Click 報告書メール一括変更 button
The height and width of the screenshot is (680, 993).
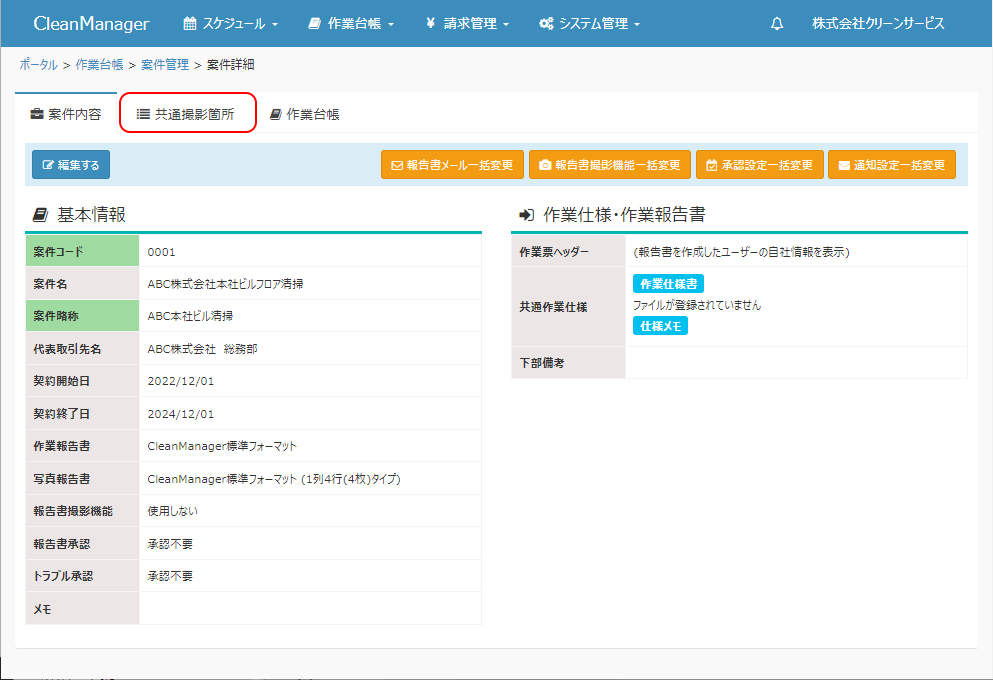(452, 165)
